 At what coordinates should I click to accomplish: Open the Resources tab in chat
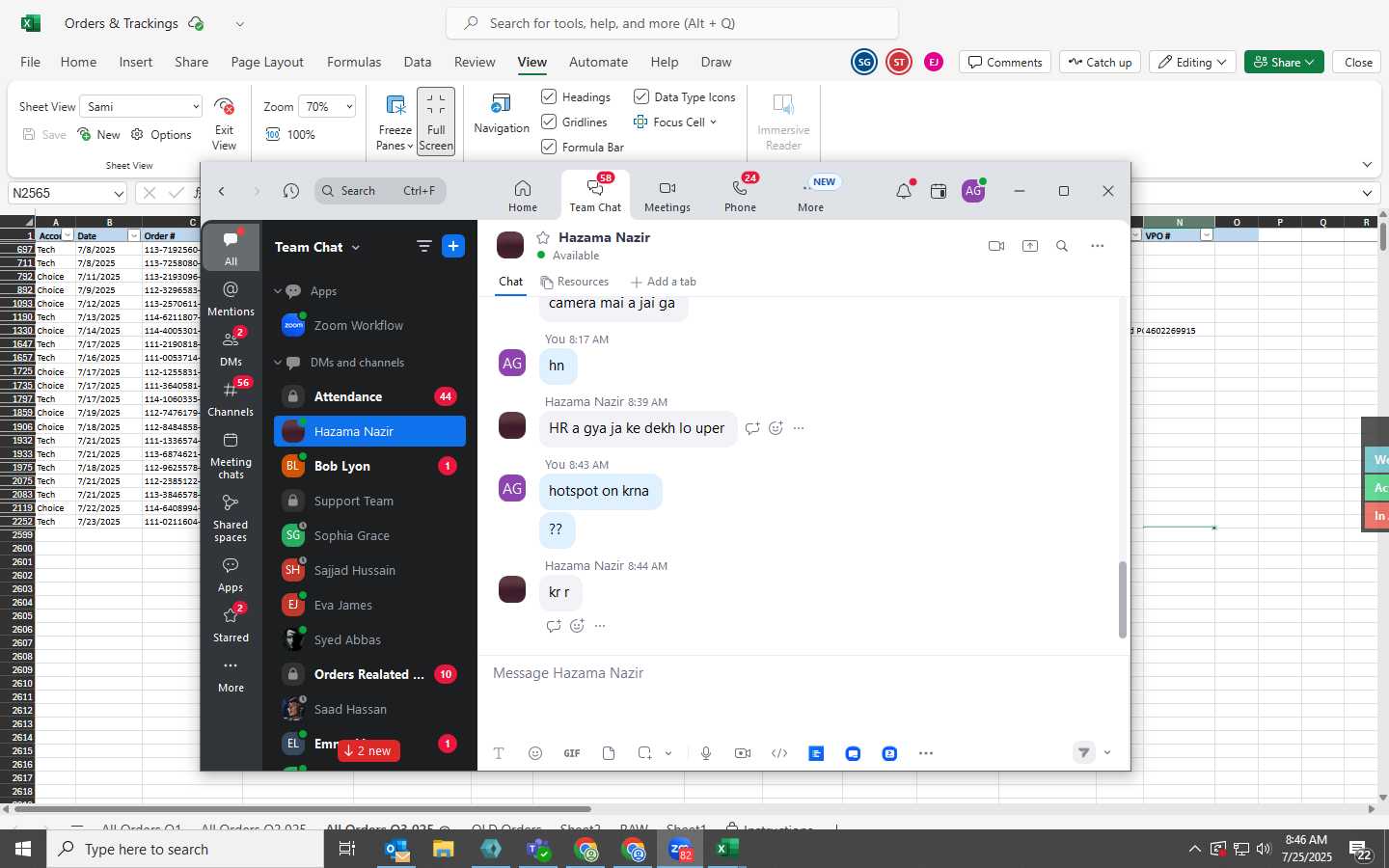(x=575, y=282)
